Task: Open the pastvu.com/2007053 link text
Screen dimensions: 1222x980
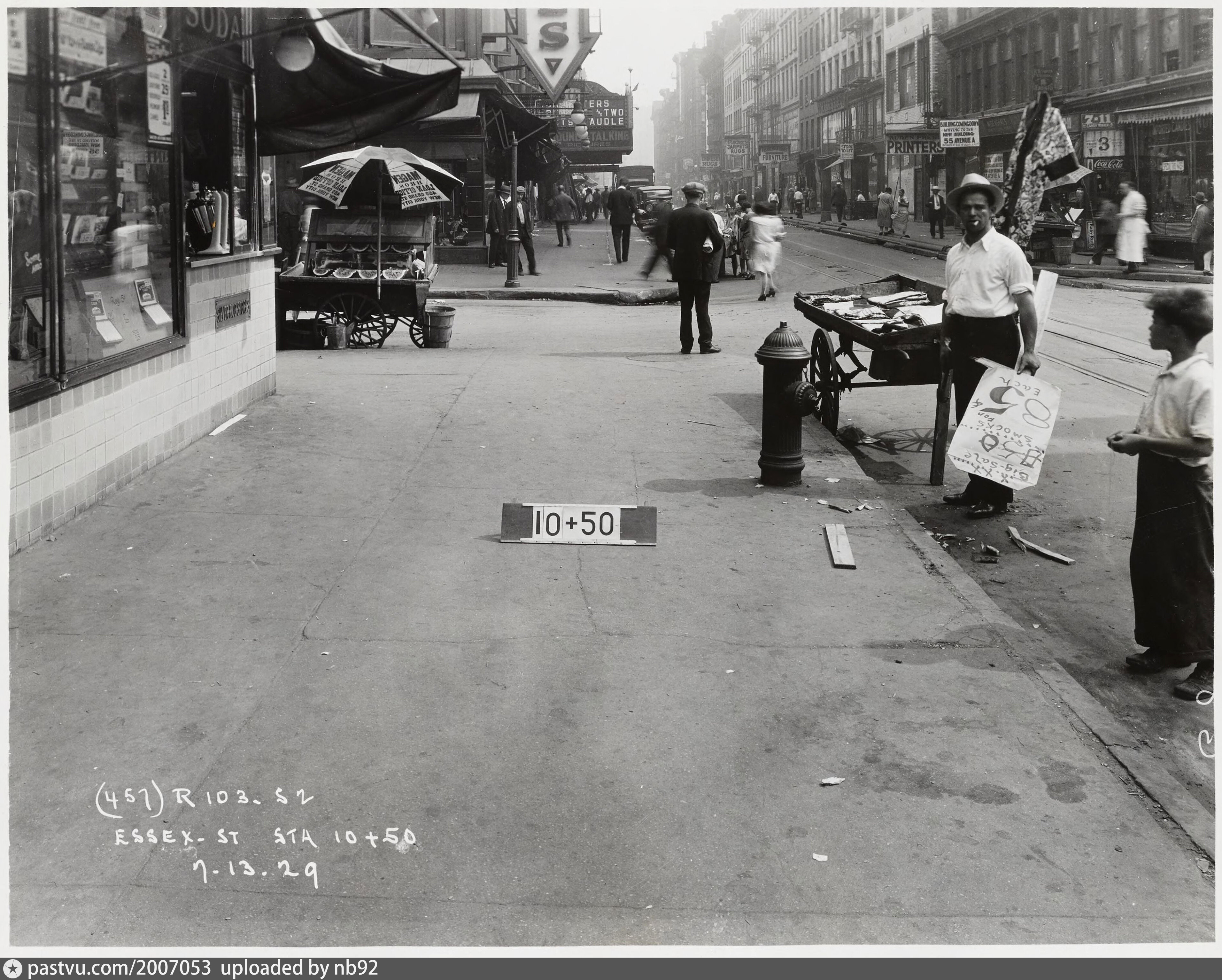Action: [x=119, y=969]
